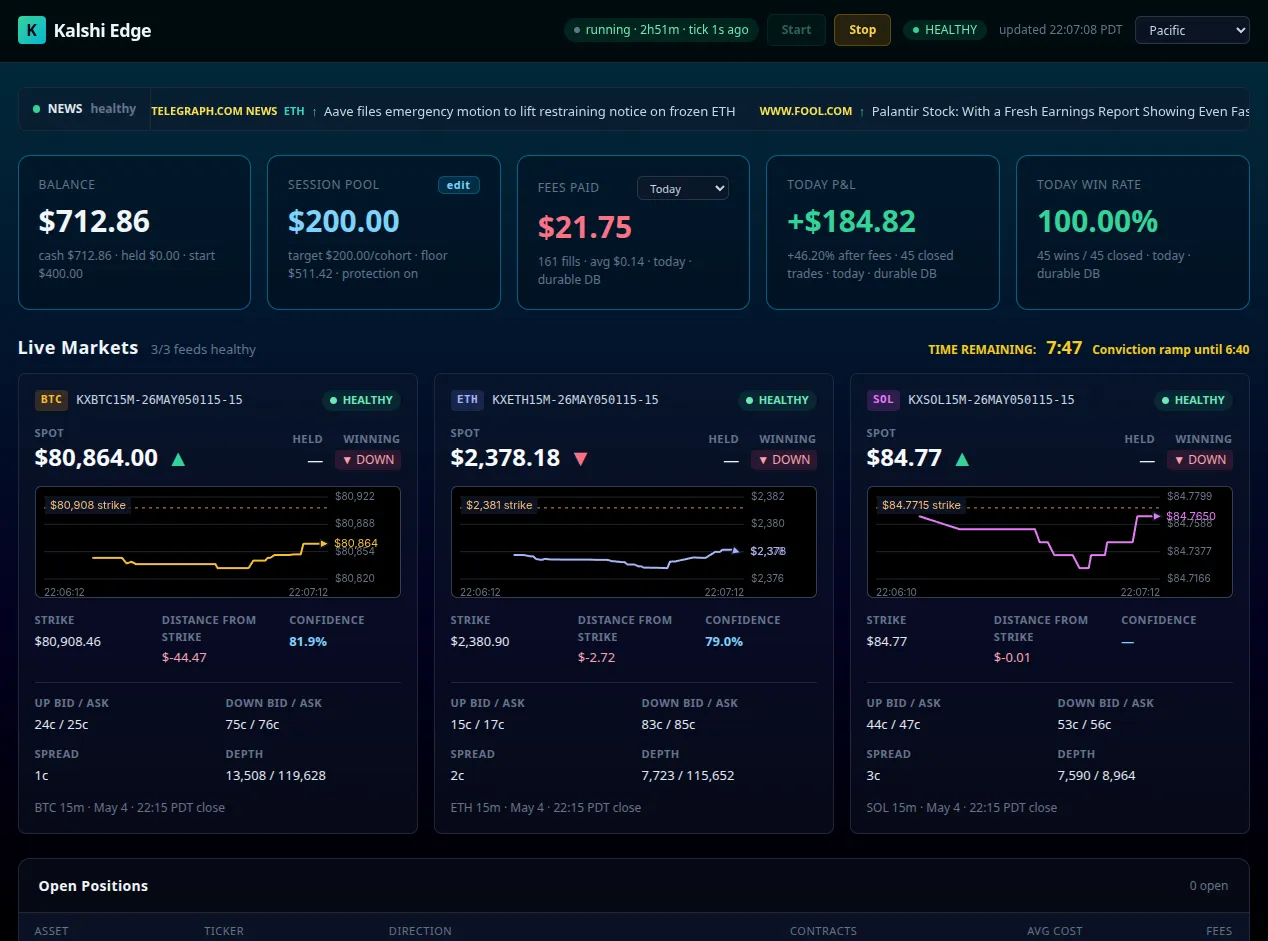The image size is (1268, 941).
Task: Click the win rate value 100.00%
Action: click(x=1097, y=221)
